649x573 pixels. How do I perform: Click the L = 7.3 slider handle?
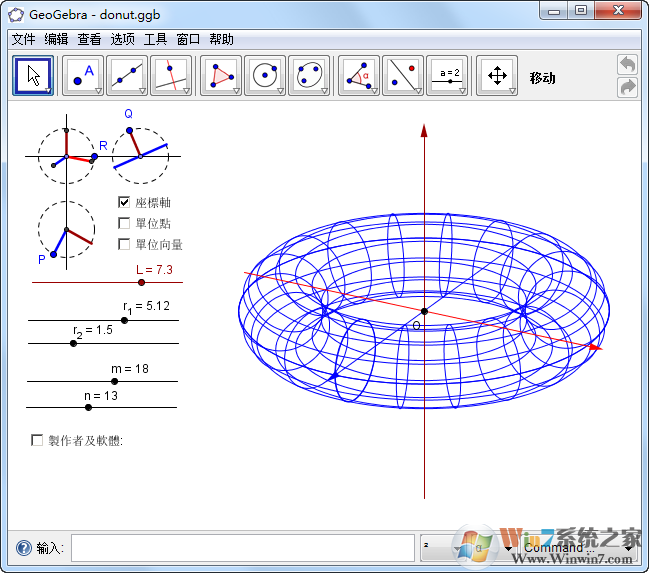141,282
